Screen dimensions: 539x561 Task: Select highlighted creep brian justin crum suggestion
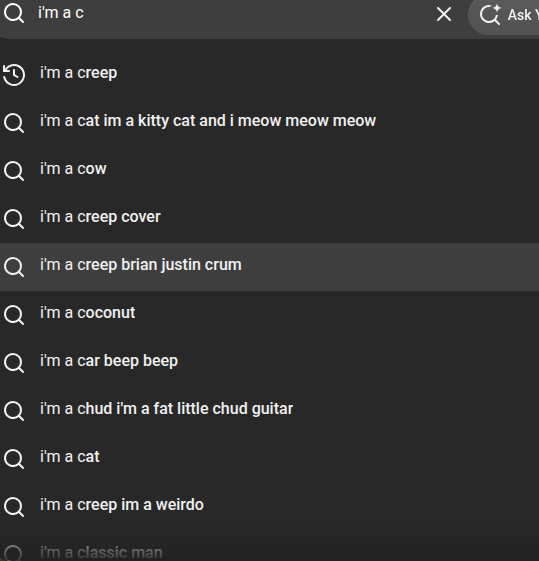click(x=269, y=267)
